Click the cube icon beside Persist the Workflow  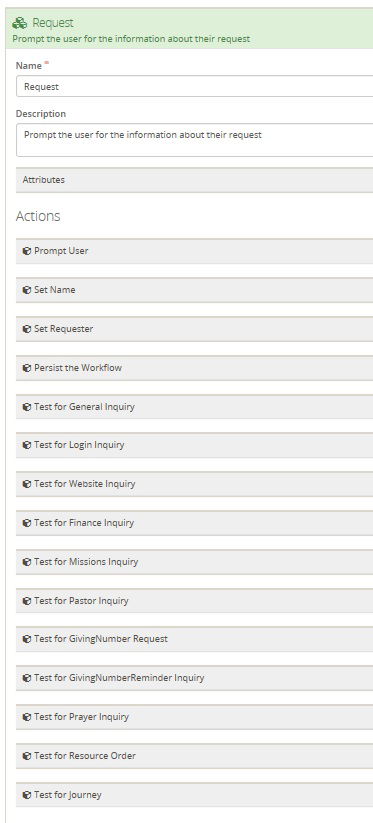pos(27,368)
